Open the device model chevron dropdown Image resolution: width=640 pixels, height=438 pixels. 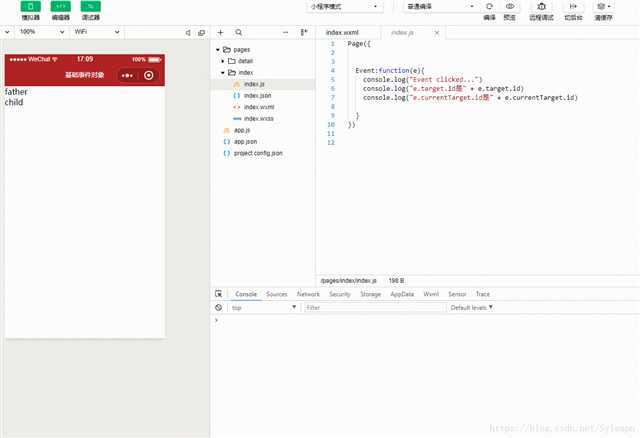coord(7,32)
